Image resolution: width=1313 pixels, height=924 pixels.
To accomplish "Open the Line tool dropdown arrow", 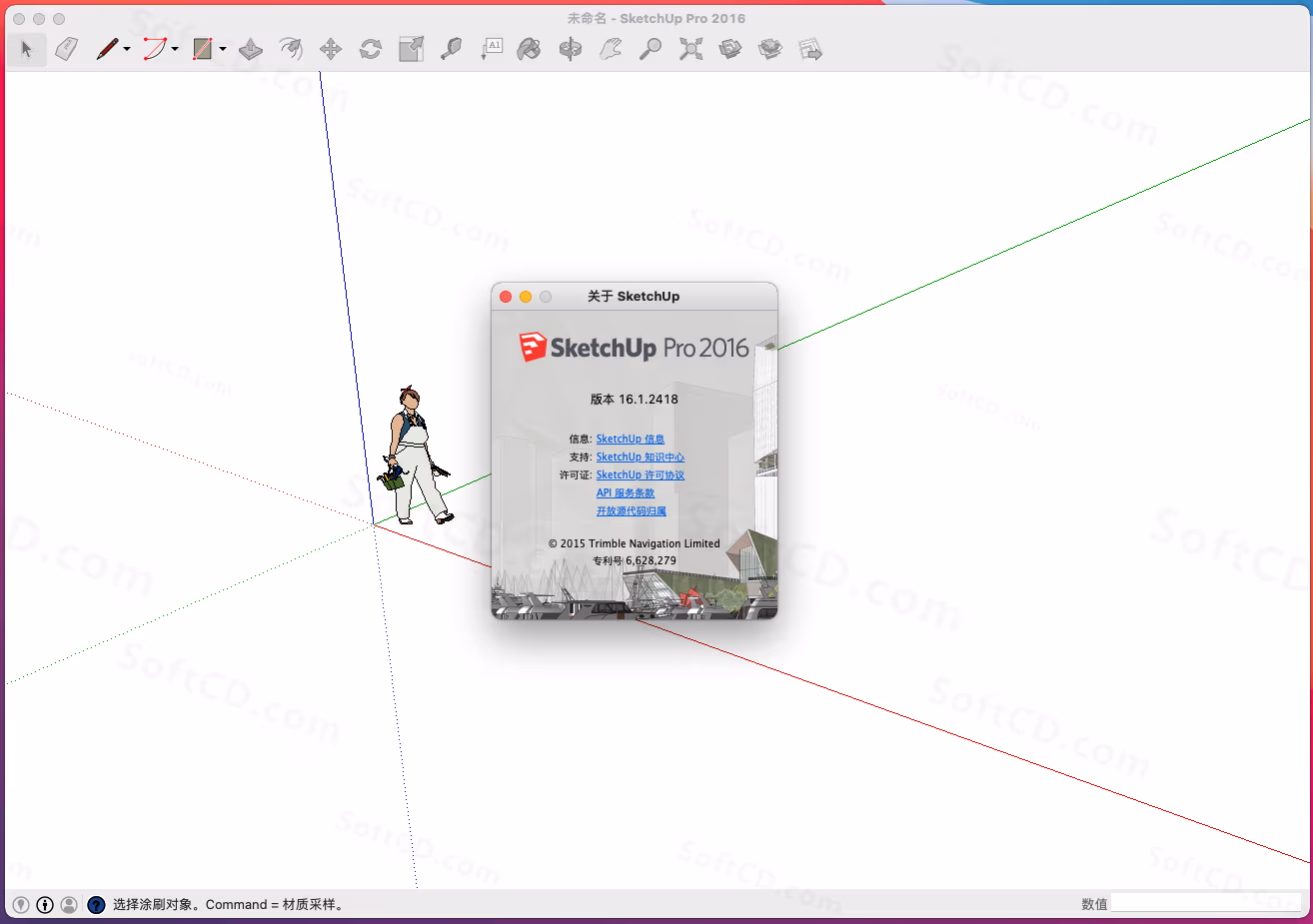I will coord(127,49).
